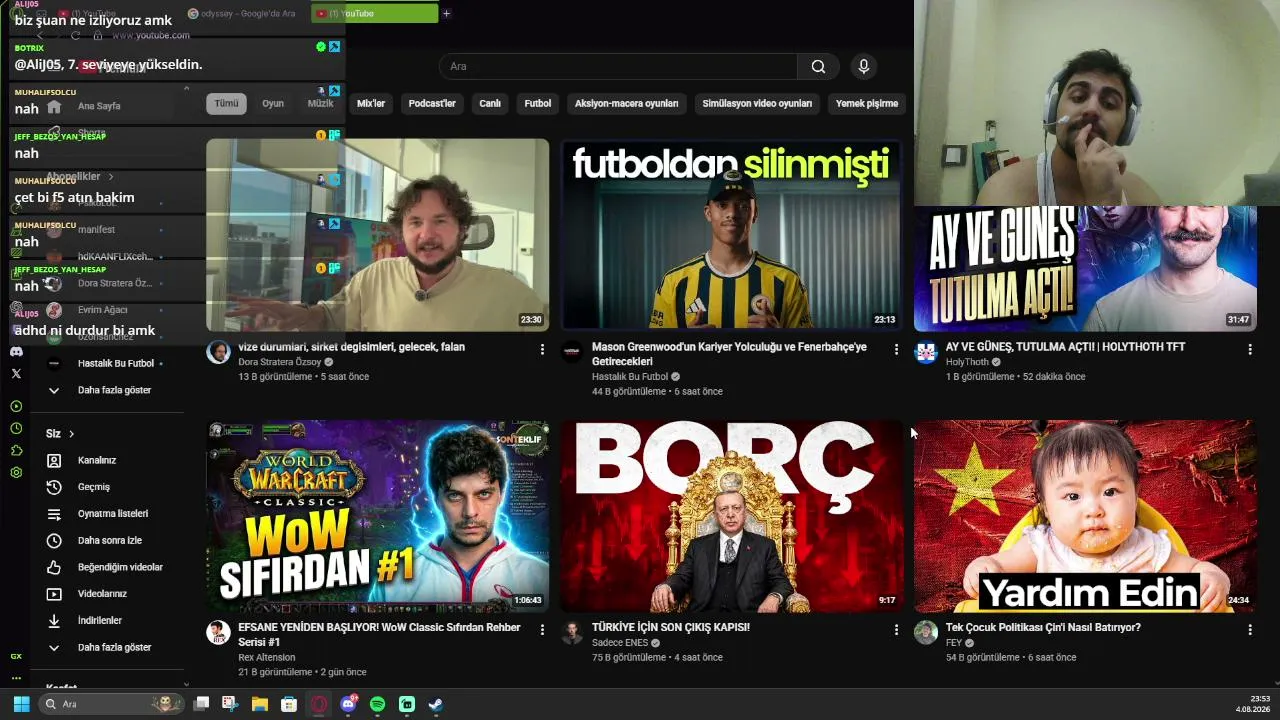Select 'Aksiyon-macera oyunları' filter chip
1280x720 pixels.
point(627,103)
